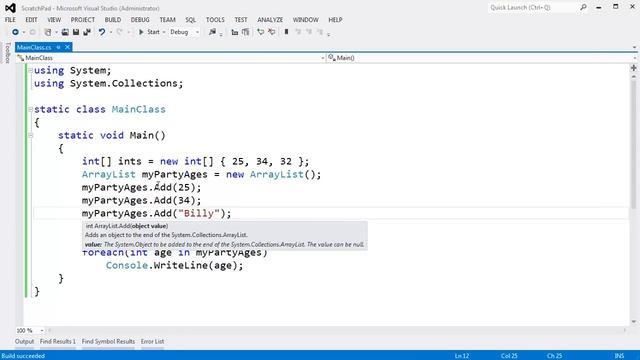Viewport: 640px width, 360px height.
Task: Switch to the Find Symbol Results tab
Action: (108, 341)
